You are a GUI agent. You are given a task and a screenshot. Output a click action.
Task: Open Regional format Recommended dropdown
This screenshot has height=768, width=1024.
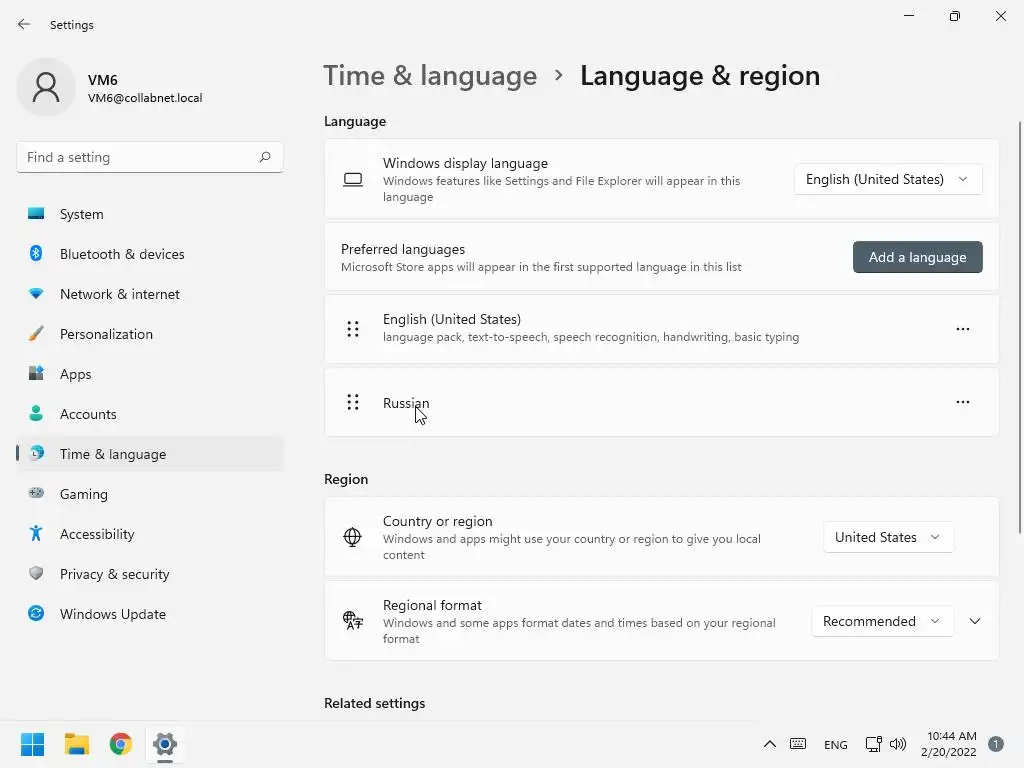(882, 621)
